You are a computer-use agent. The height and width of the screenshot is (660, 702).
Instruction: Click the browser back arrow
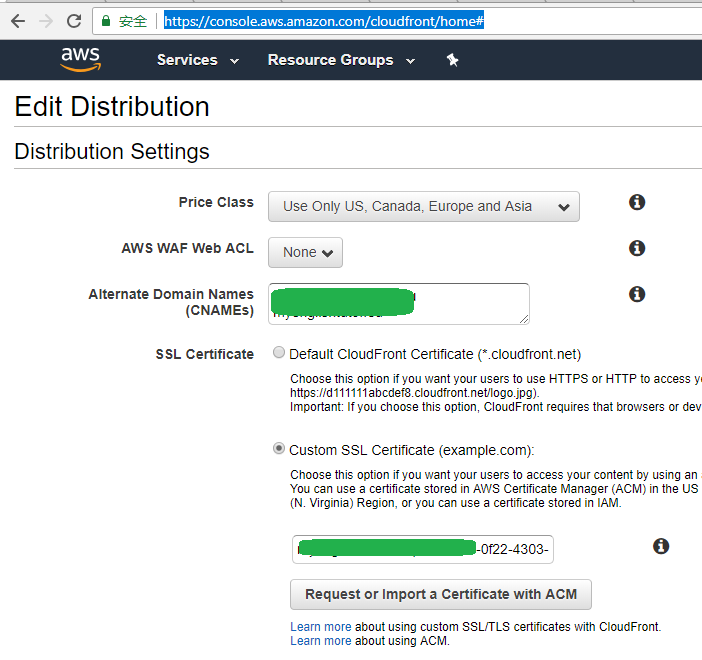(x=17, y=21)
